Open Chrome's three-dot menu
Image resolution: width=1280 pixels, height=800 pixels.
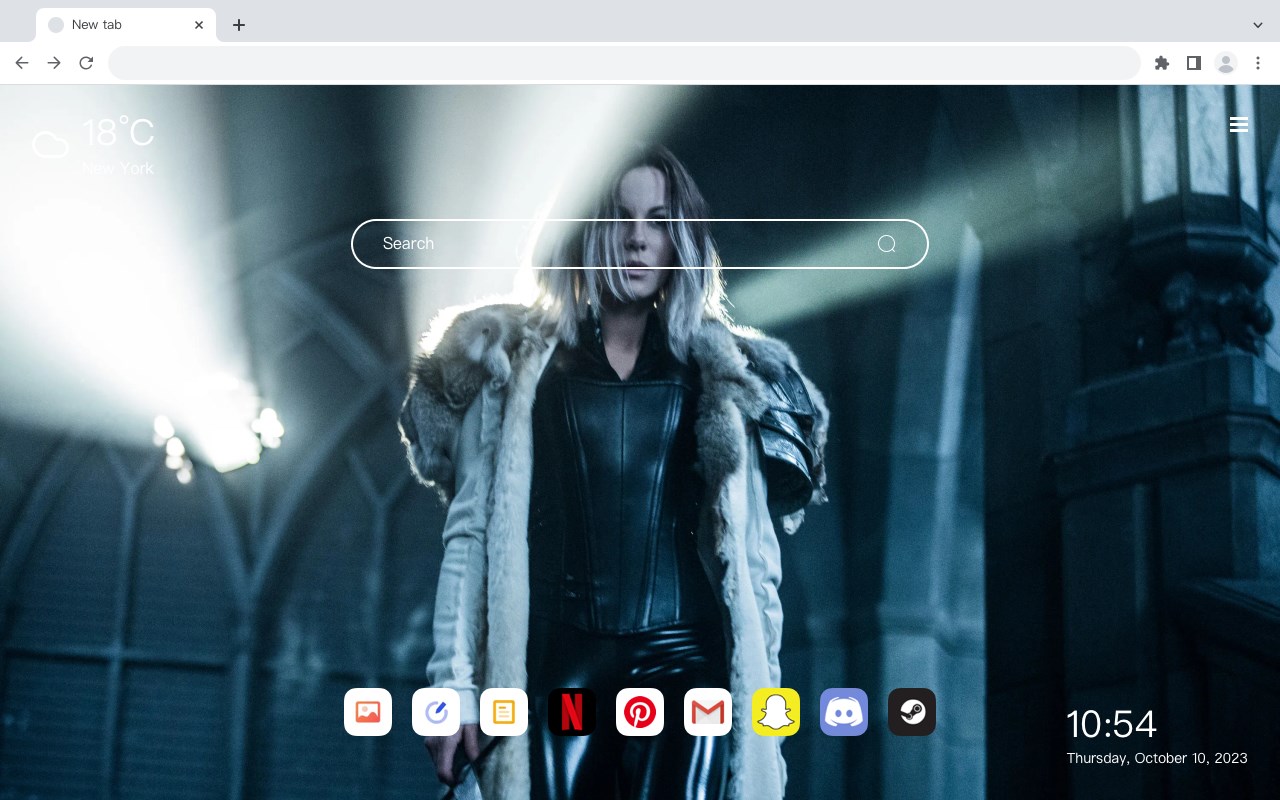1258,63
